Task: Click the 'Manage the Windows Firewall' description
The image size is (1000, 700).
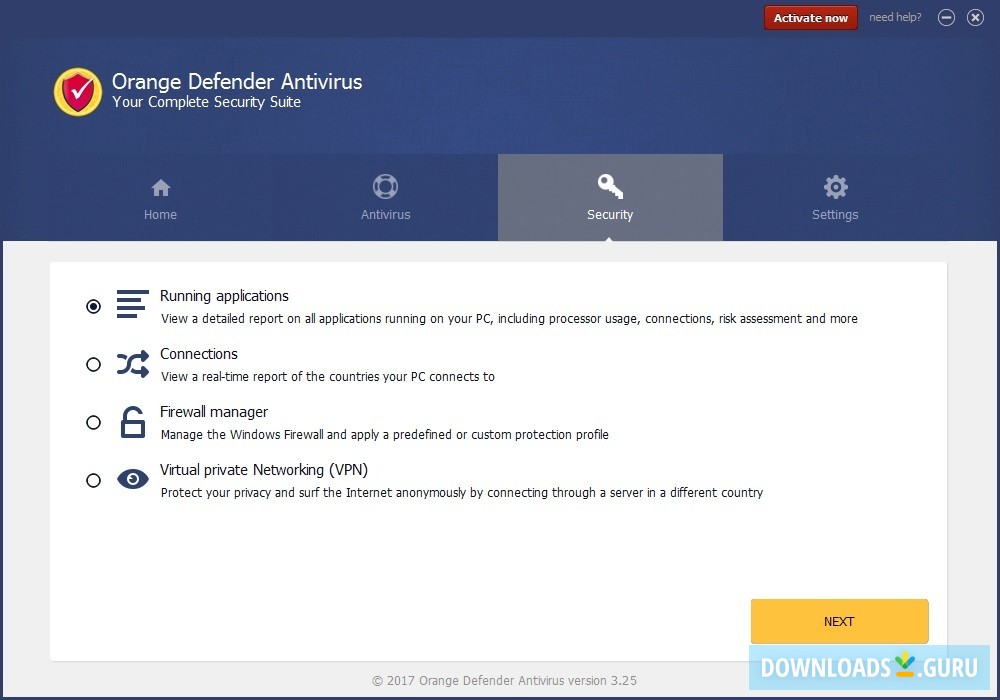Action: point(385,435)
